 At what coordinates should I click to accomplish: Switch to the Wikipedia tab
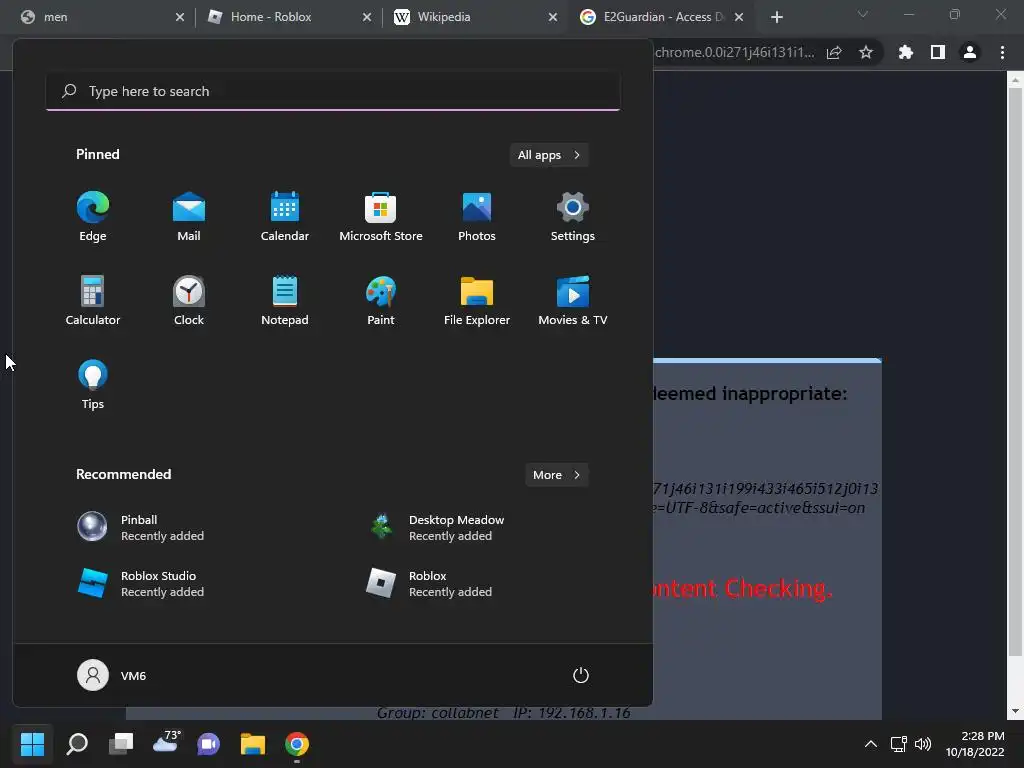click(x=475, y=17)
